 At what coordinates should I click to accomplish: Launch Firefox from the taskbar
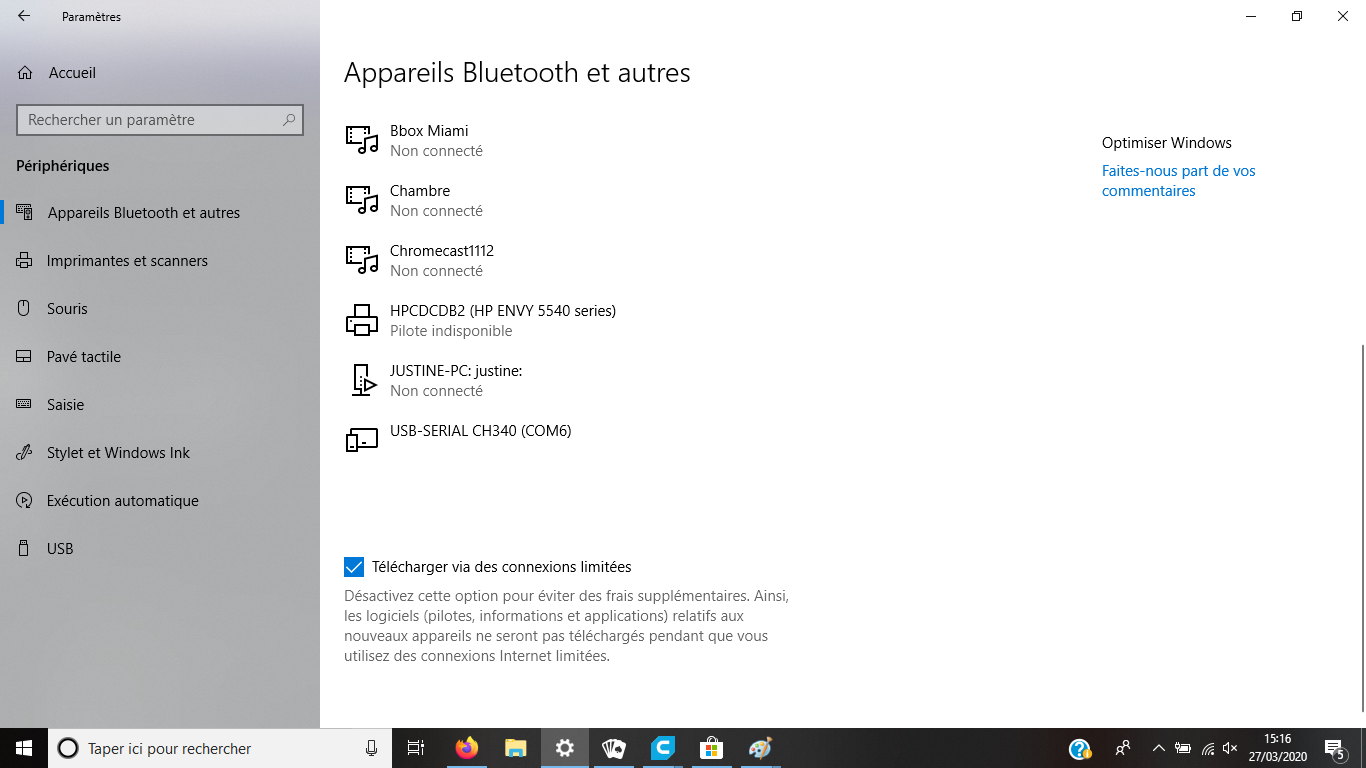click(466, 748)
